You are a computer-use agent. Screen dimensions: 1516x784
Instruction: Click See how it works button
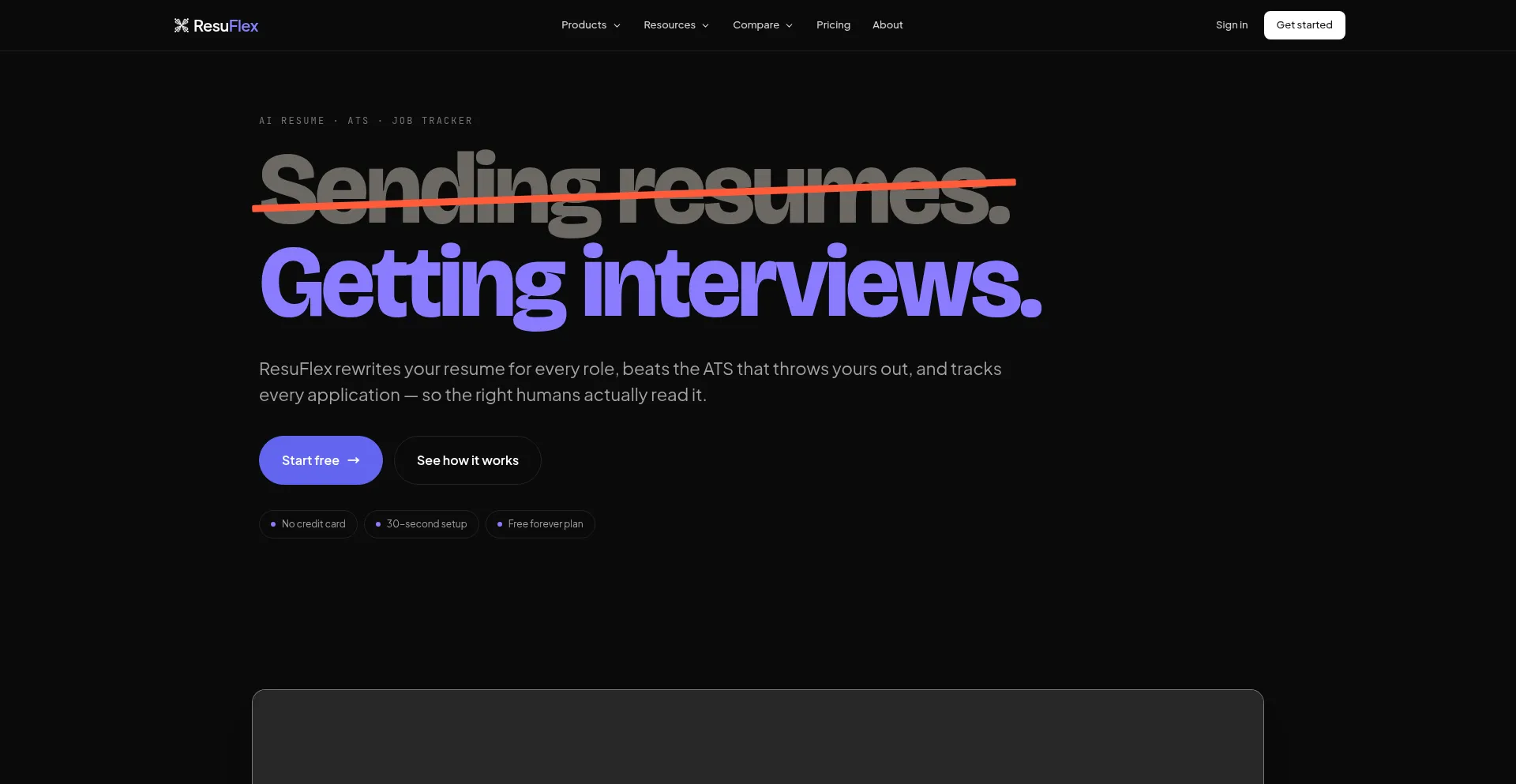(x=467, y=460)
